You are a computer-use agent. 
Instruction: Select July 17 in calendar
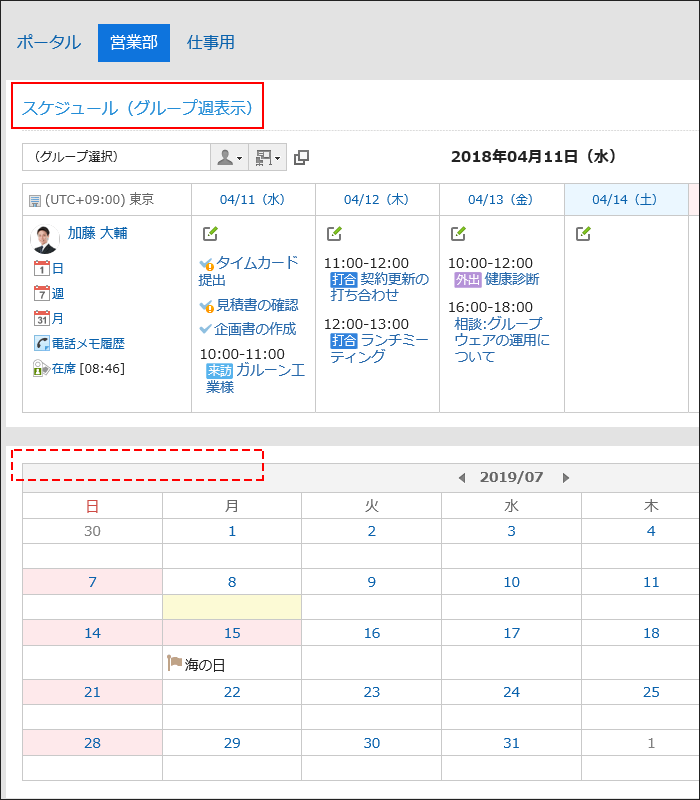tap(511, 633)
